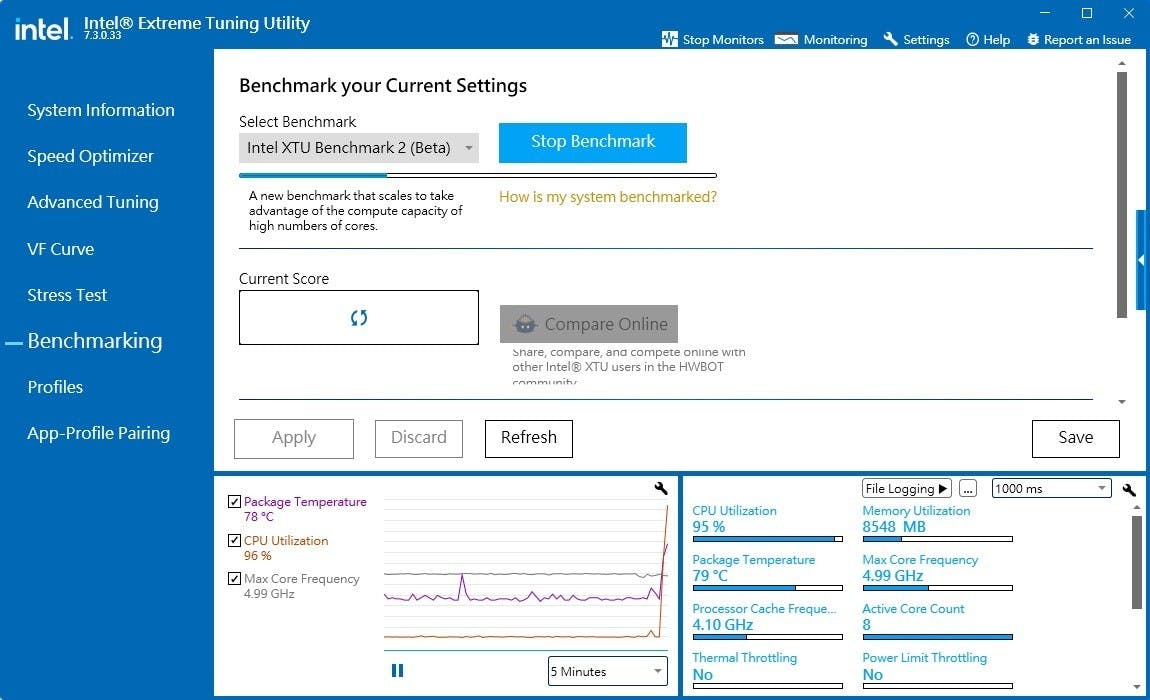This screenshot has height=700, width=1150.
Task: Click the Stop Monitors waveform icon
Action: 670,39
